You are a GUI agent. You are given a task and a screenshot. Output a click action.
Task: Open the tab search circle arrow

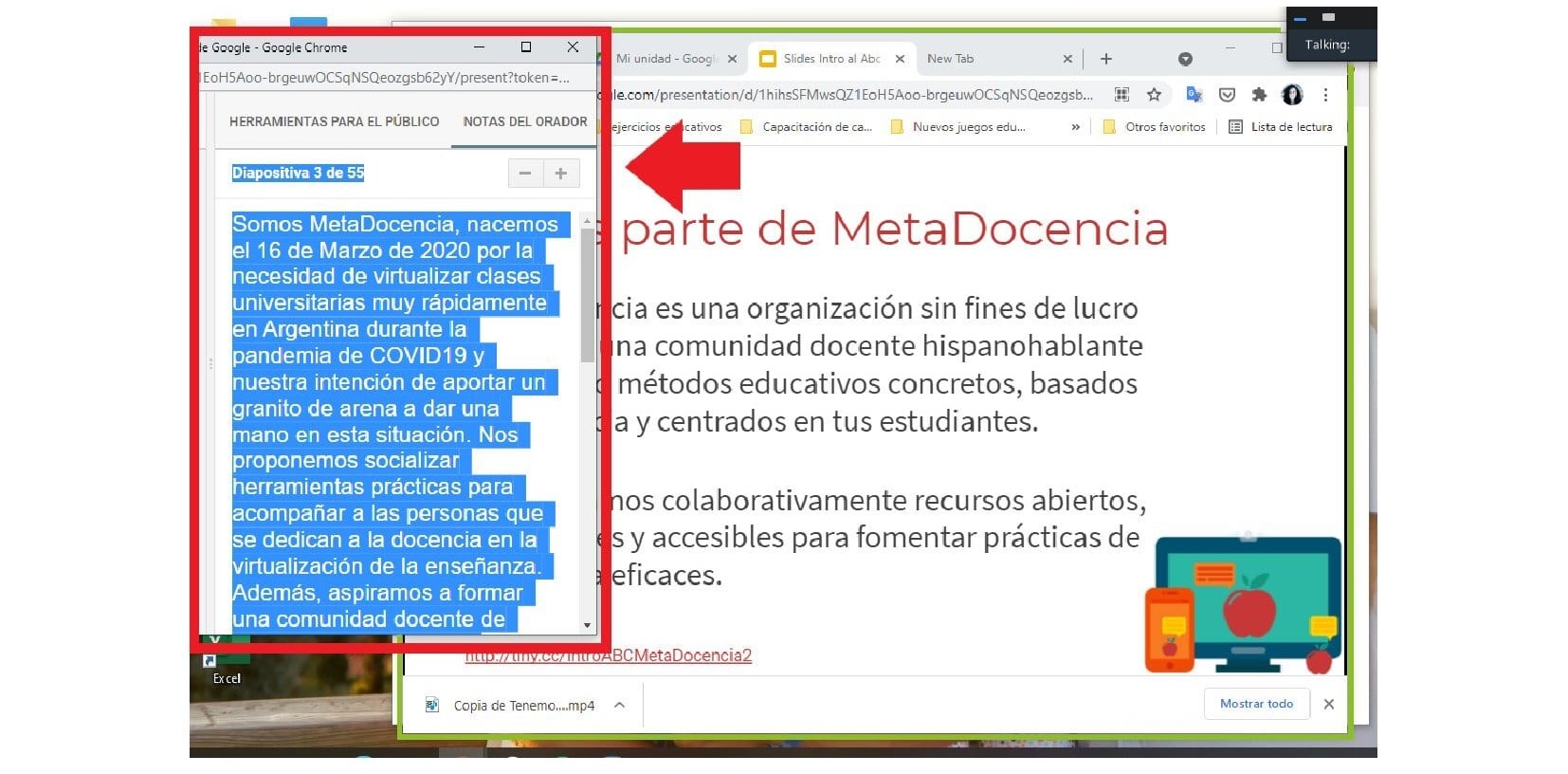(1185, 59)
